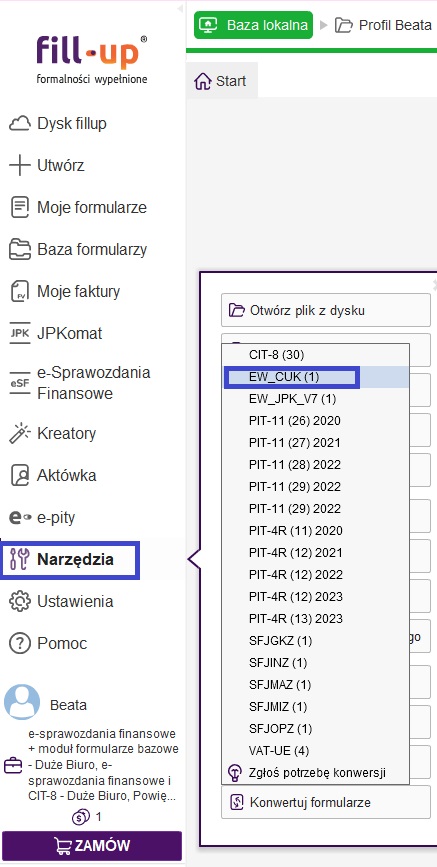Open Dysk fillup cloud icon
This screenshot has height=867, width=437.
click(x=20, y=124)
